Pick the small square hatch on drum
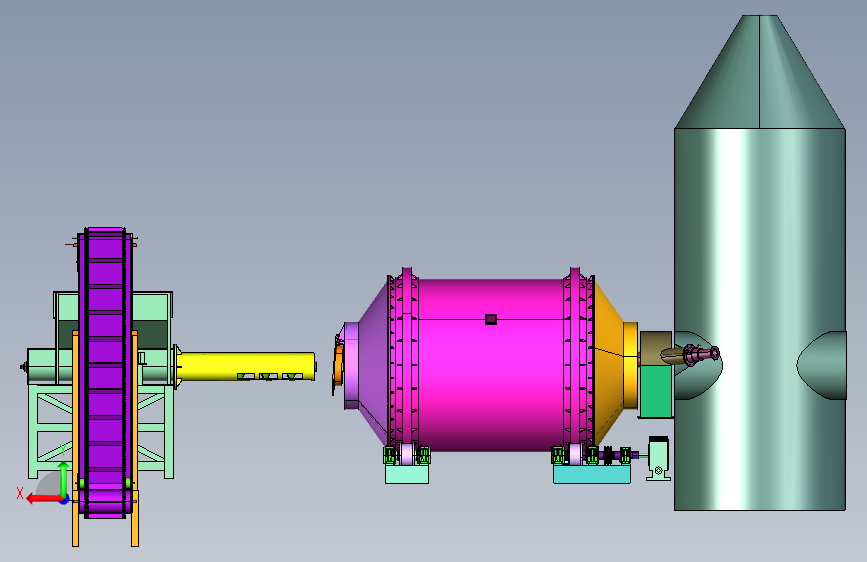The height and width of the screenshot is (562, 867). 490,319
